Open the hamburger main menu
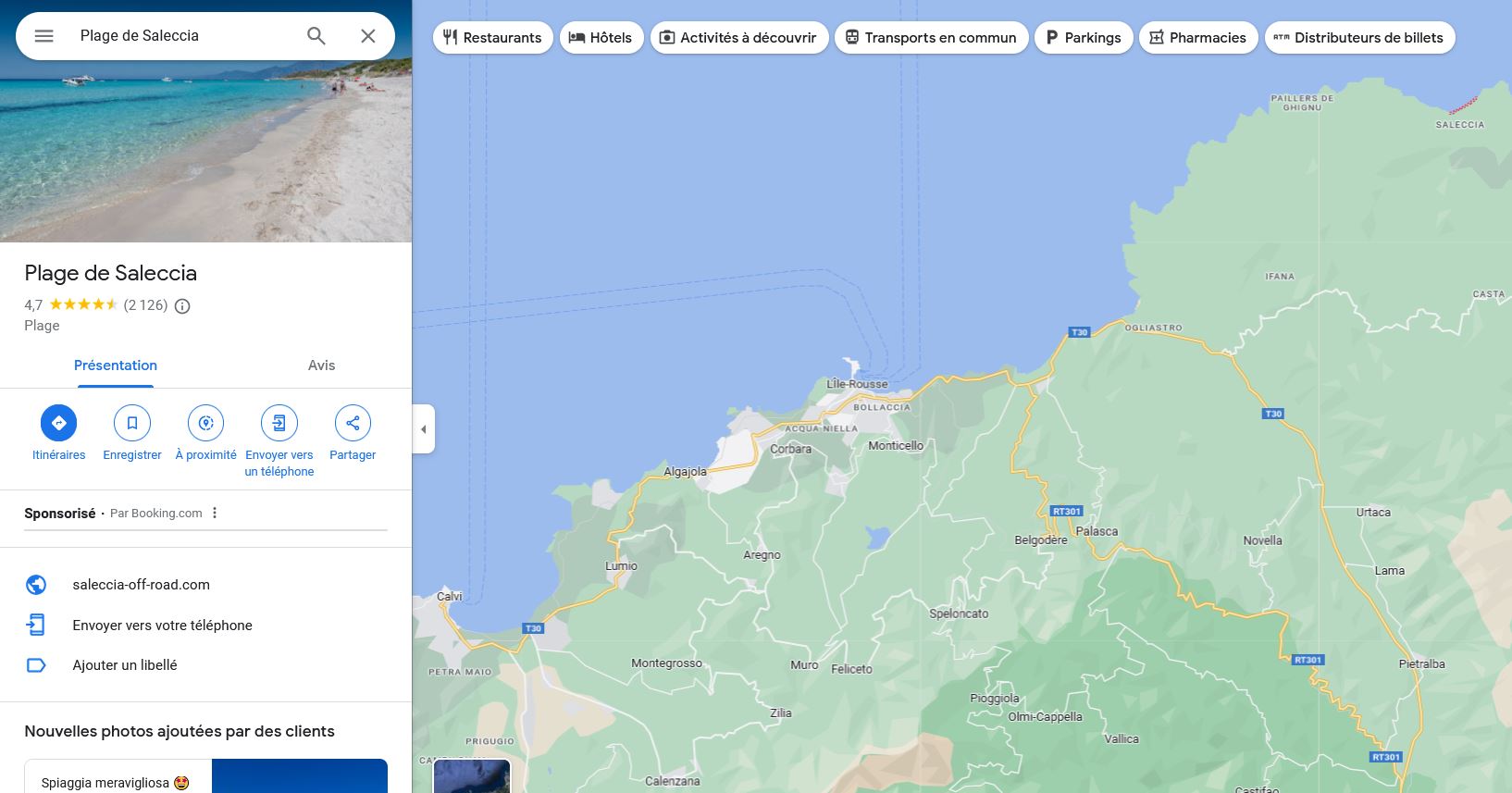Image resolution: width=1512 pixels, height=793 pixels. [x=43, y=36]
